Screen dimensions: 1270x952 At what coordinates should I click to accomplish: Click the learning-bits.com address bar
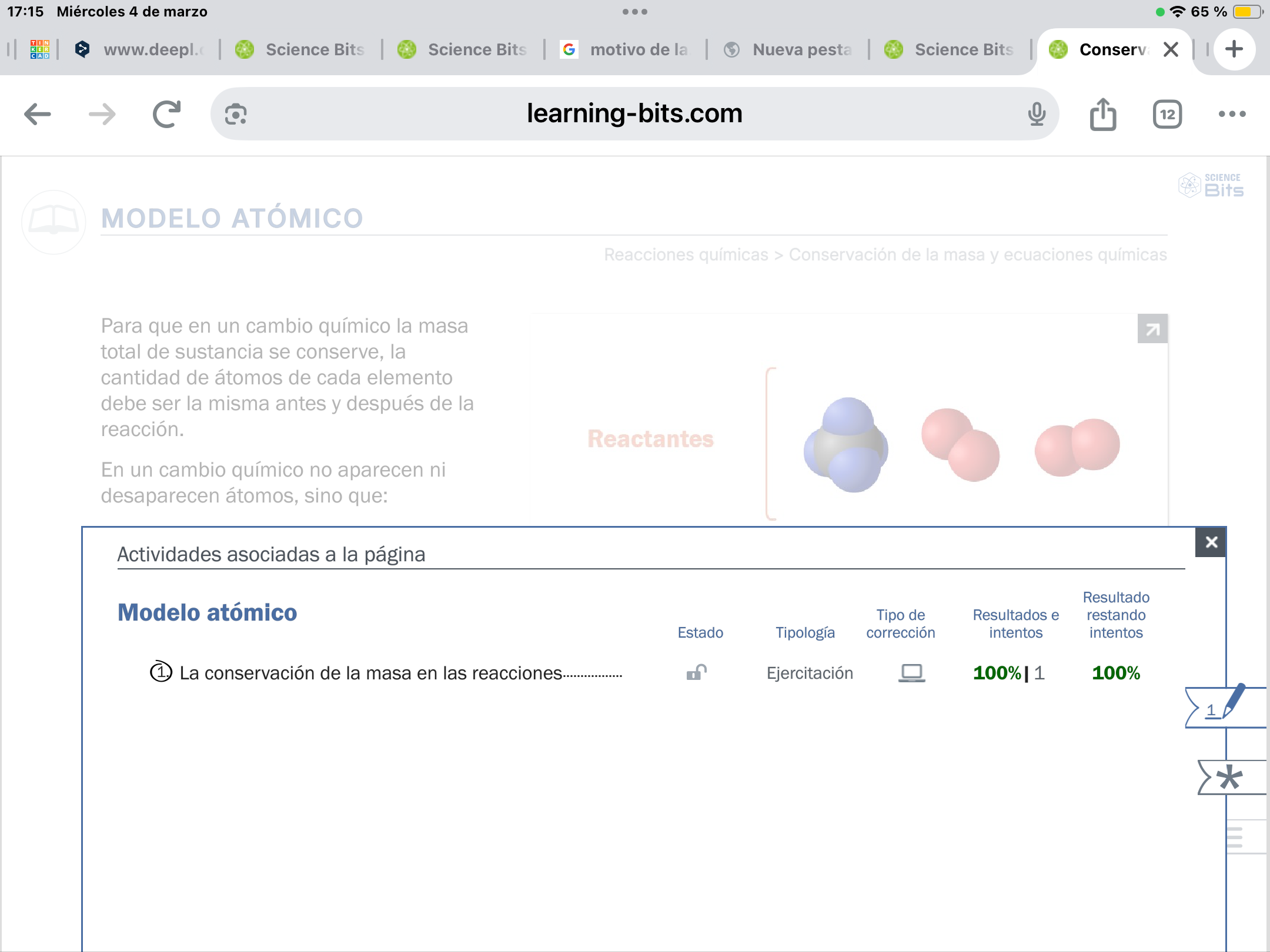pyautogui.click(x=634, y=114)
